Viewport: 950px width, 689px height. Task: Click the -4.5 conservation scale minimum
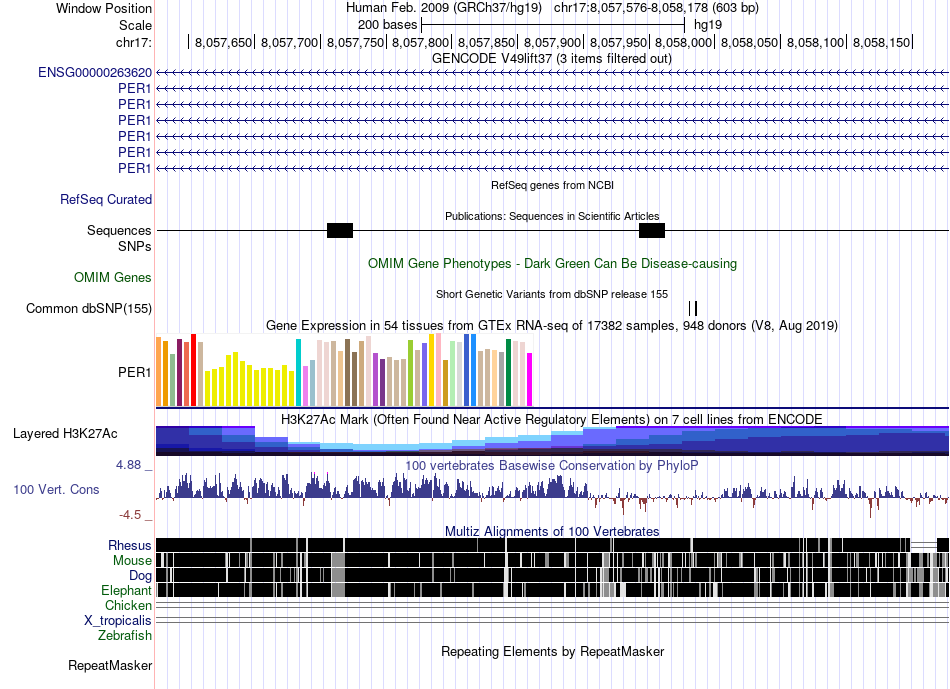130,515
